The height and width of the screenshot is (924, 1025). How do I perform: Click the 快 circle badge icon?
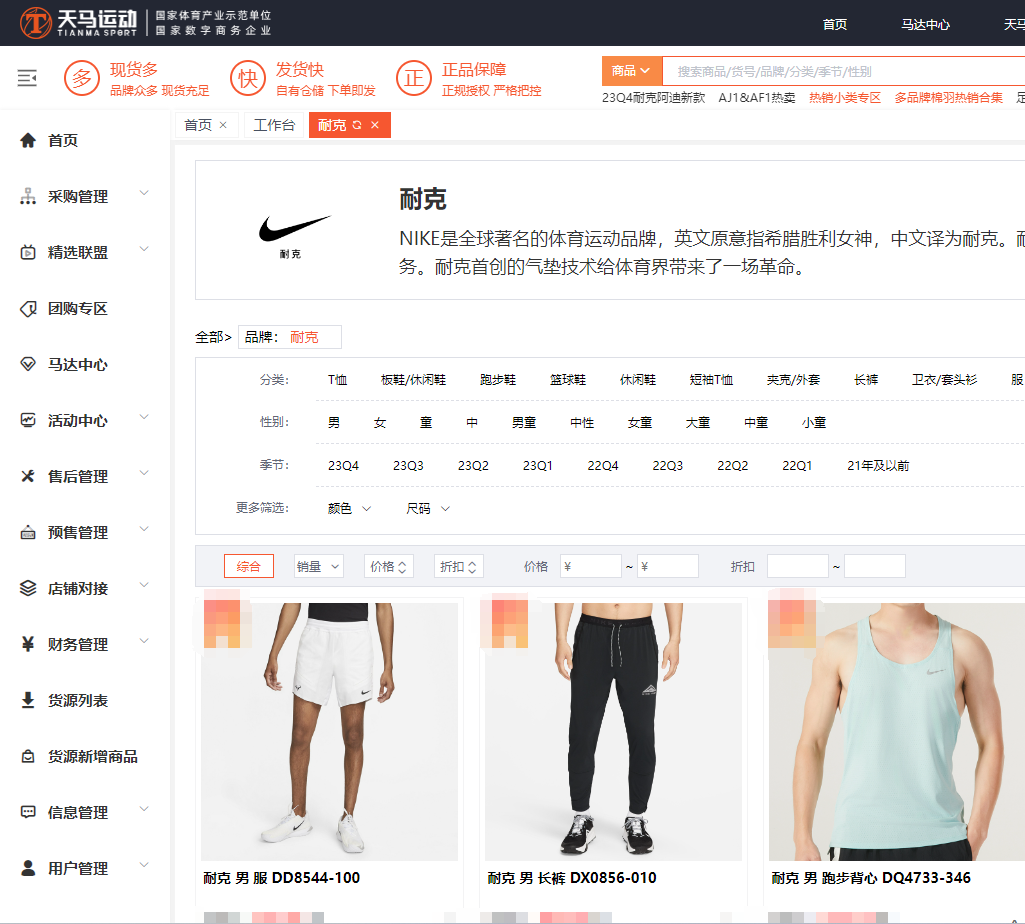[x=248, y=78]
